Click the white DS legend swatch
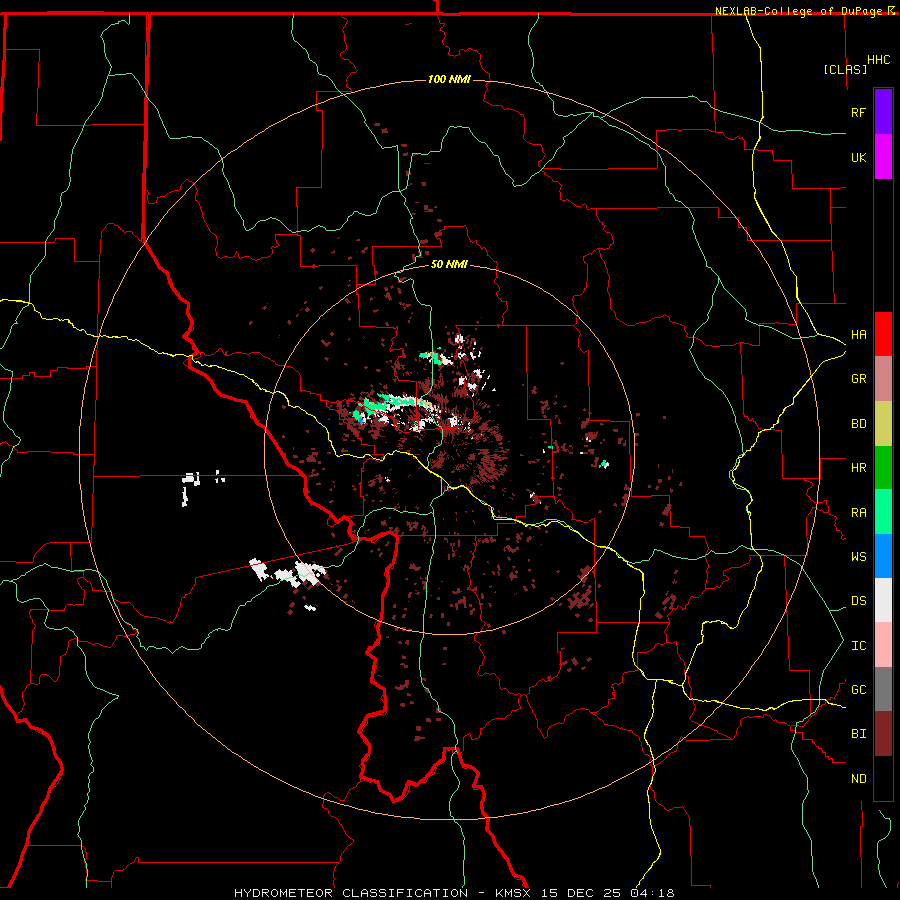900x900 pixels. [x=883, y=600]
